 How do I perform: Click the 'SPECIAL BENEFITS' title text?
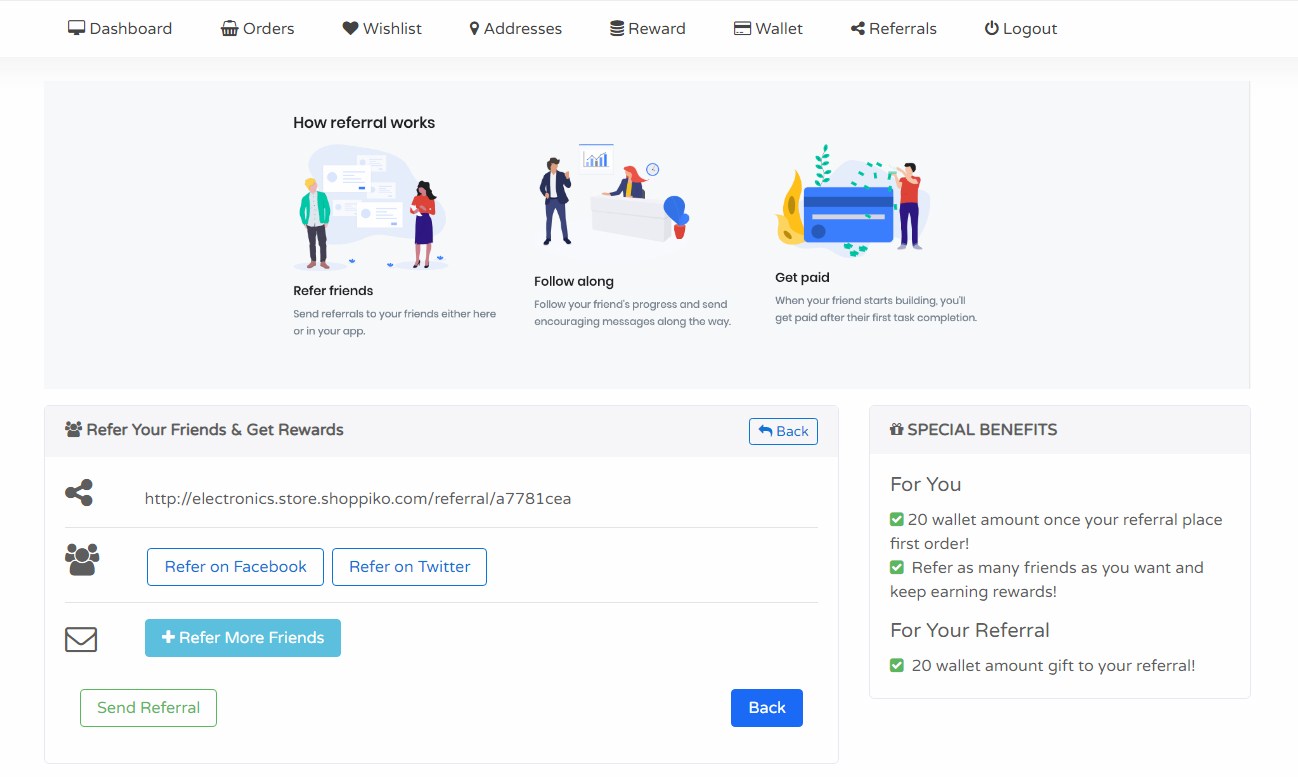click(982, 430)
